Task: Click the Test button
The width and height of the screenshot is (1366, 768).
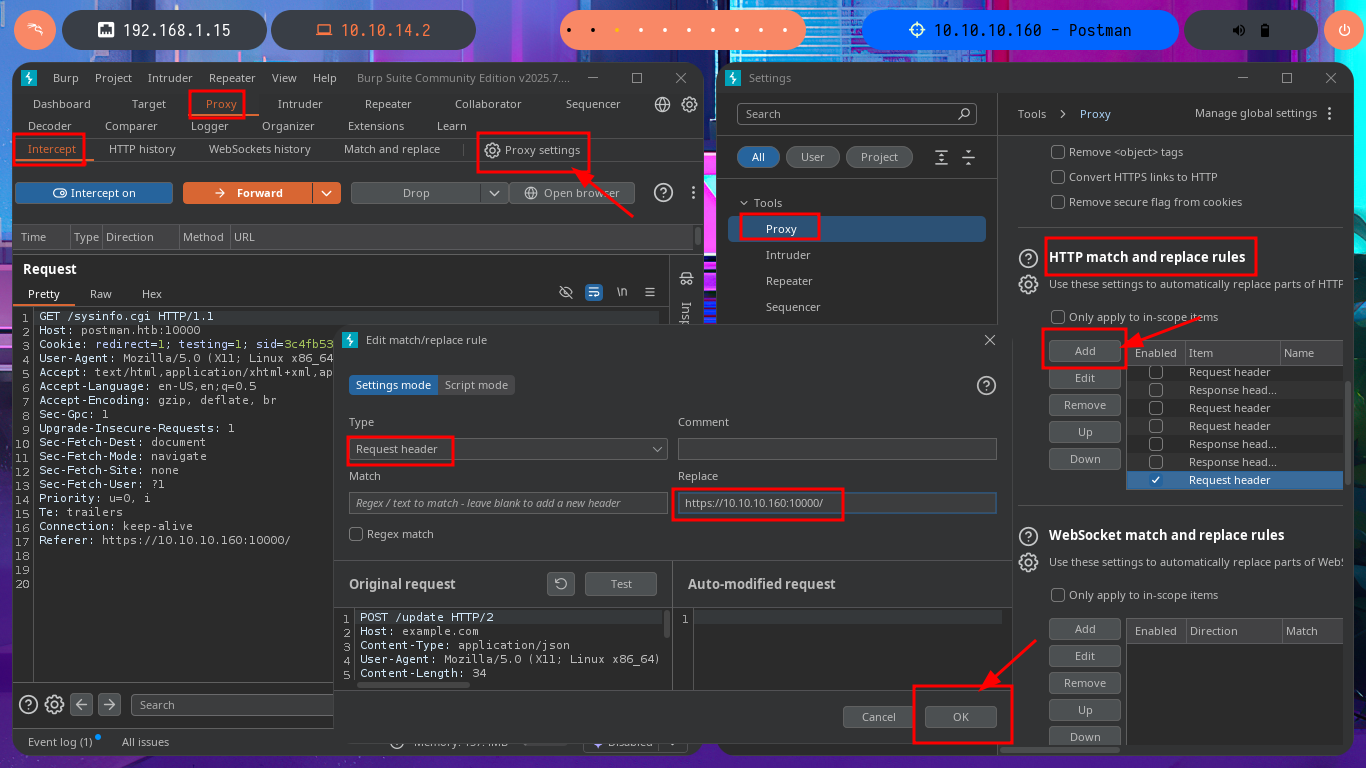Action: coord(621,584)
